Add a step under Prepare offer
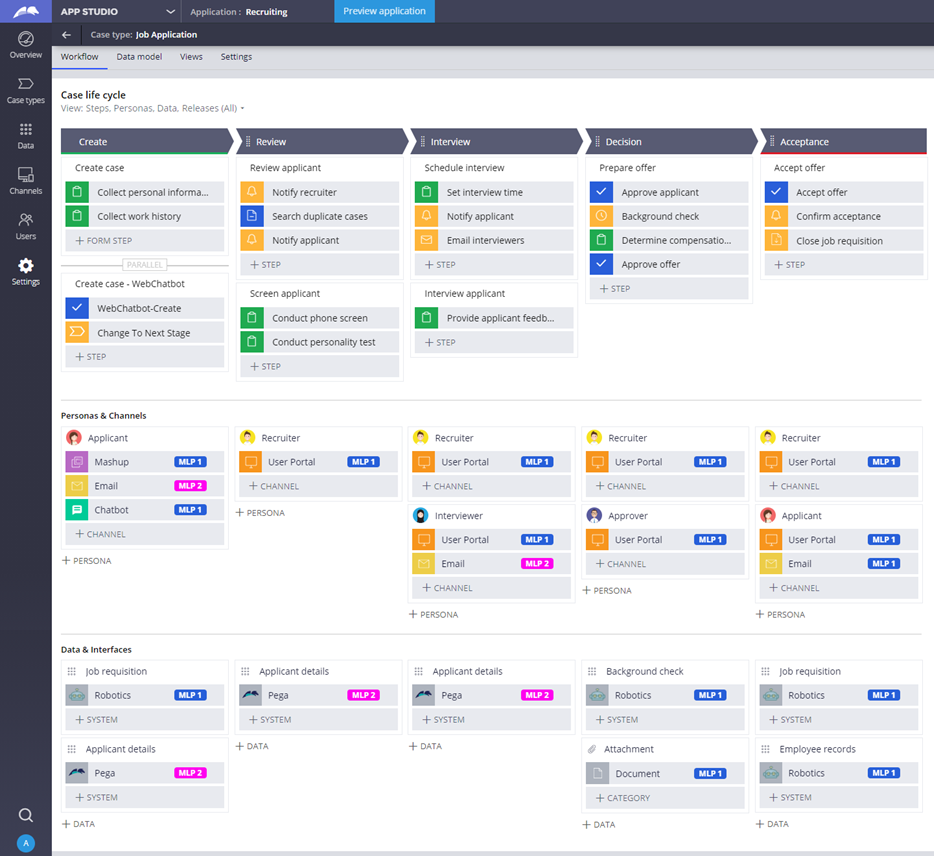 coord(669,288)
